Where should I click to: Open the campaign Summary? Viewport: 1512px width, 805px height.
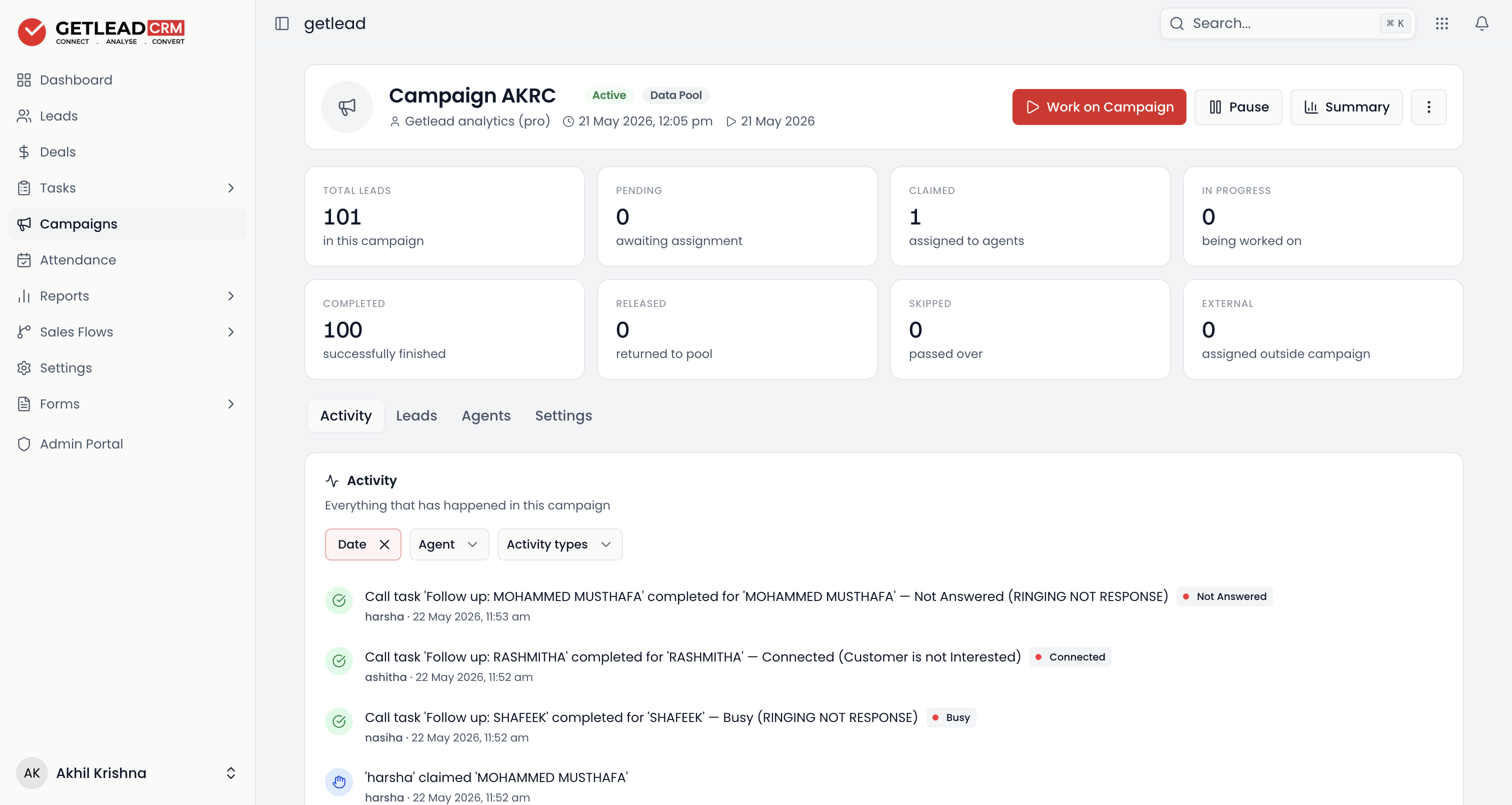(1346, 107)
